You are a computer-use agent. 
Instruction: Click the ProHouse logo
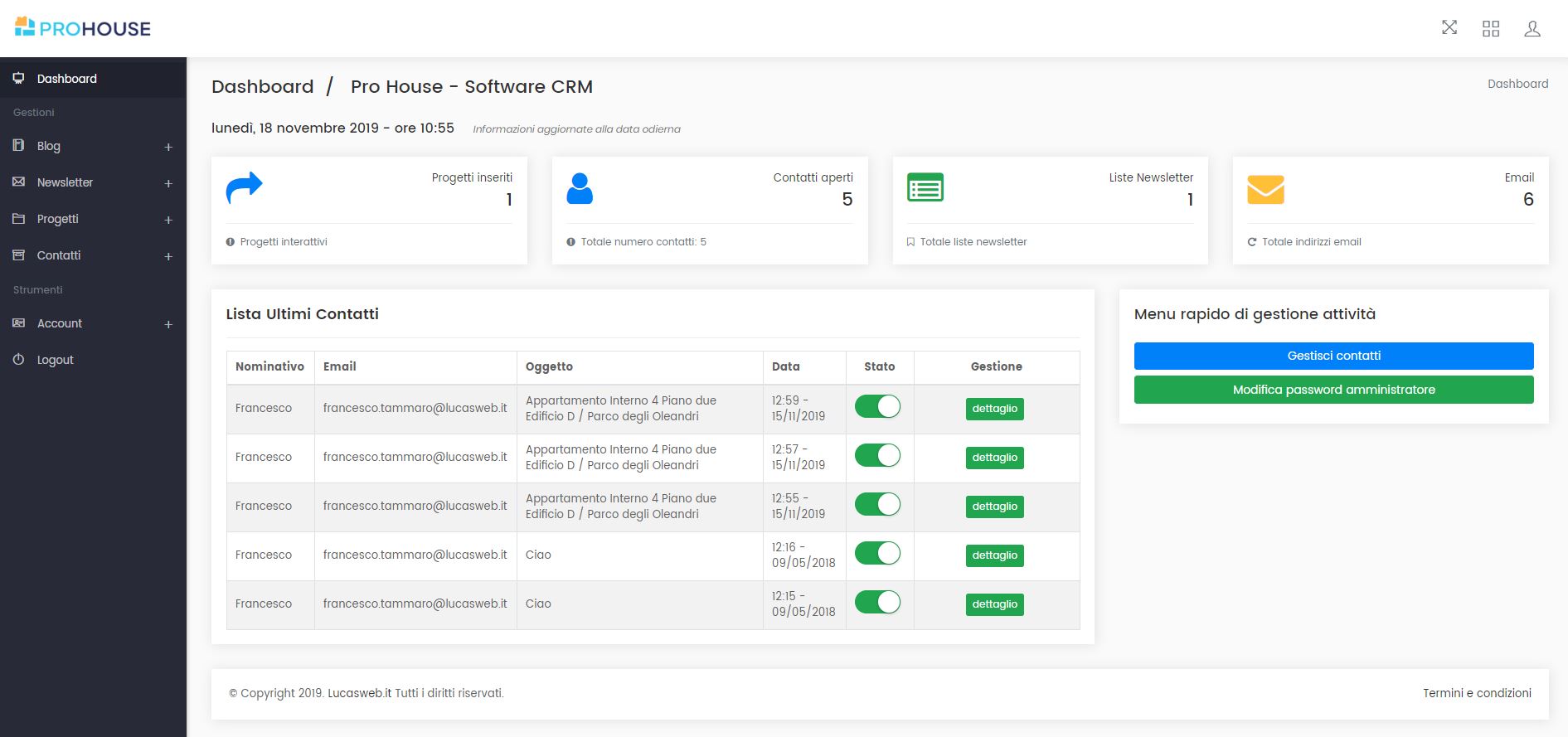click(x=83, y=28)
